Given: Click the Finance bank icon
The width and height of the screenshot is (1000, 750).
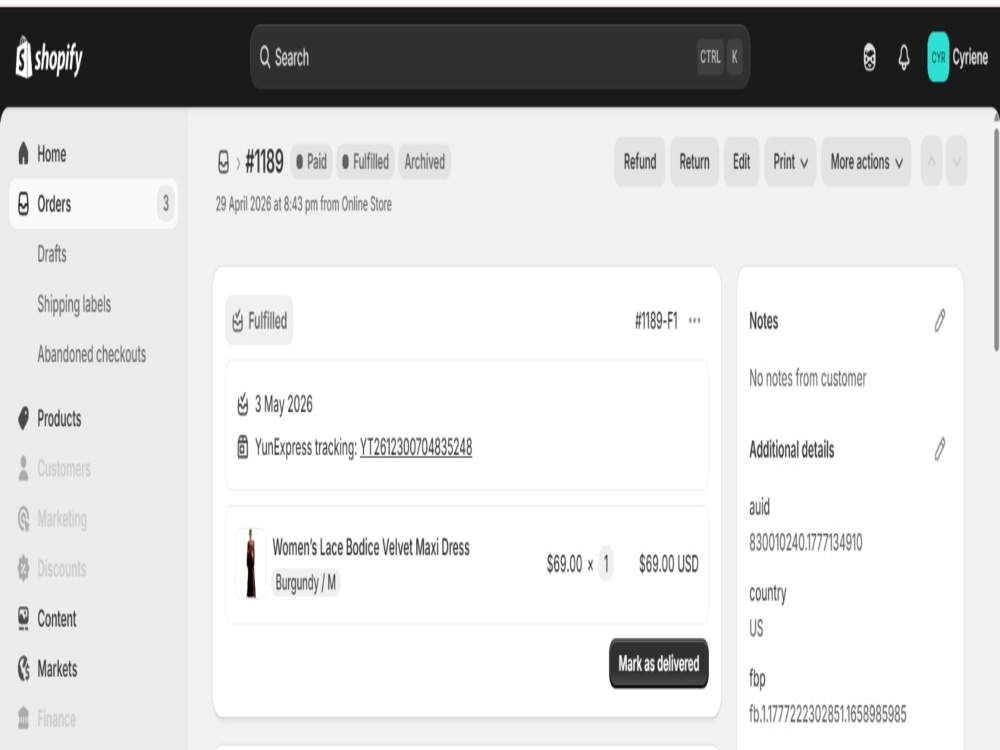Looking at the screenshot, I should [24, 719].
